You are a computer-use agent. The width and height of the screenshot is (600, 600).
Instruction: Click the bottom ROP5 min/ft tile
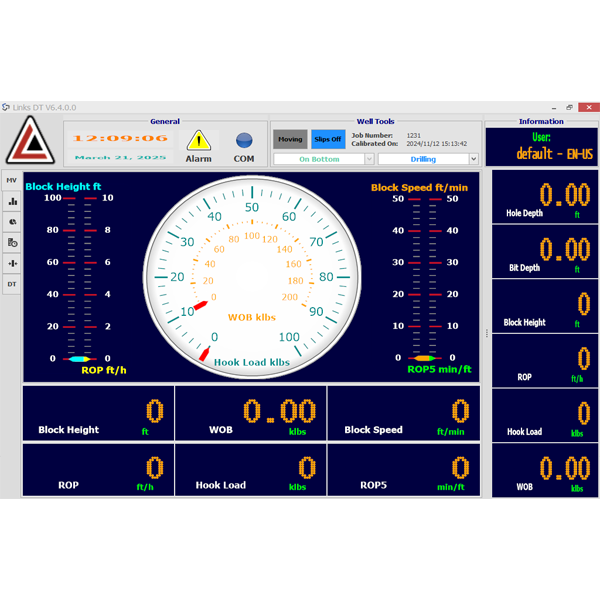(x=404, y=470)
